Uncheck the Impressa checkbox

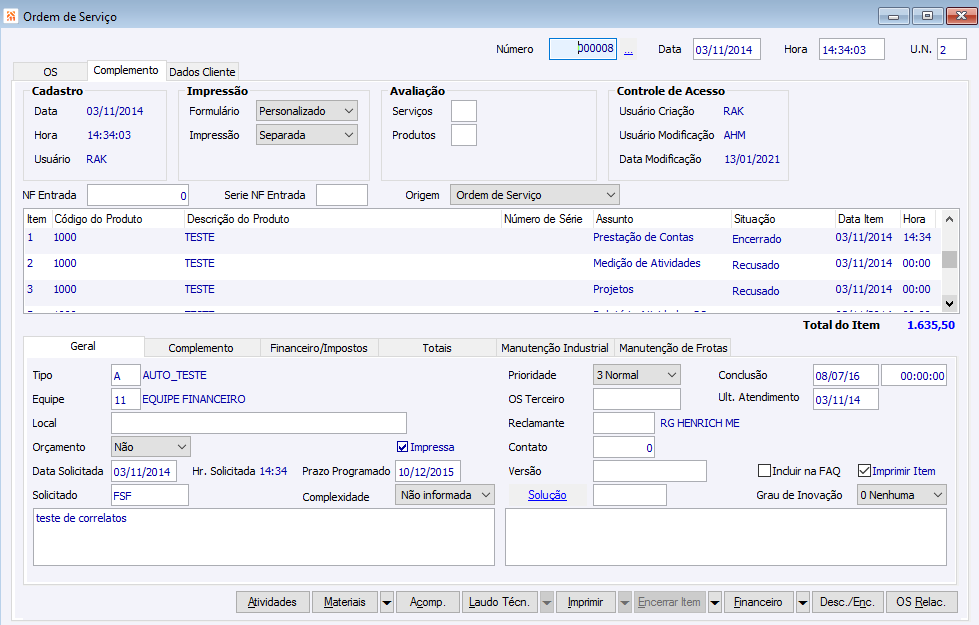[x=403, y=447]
